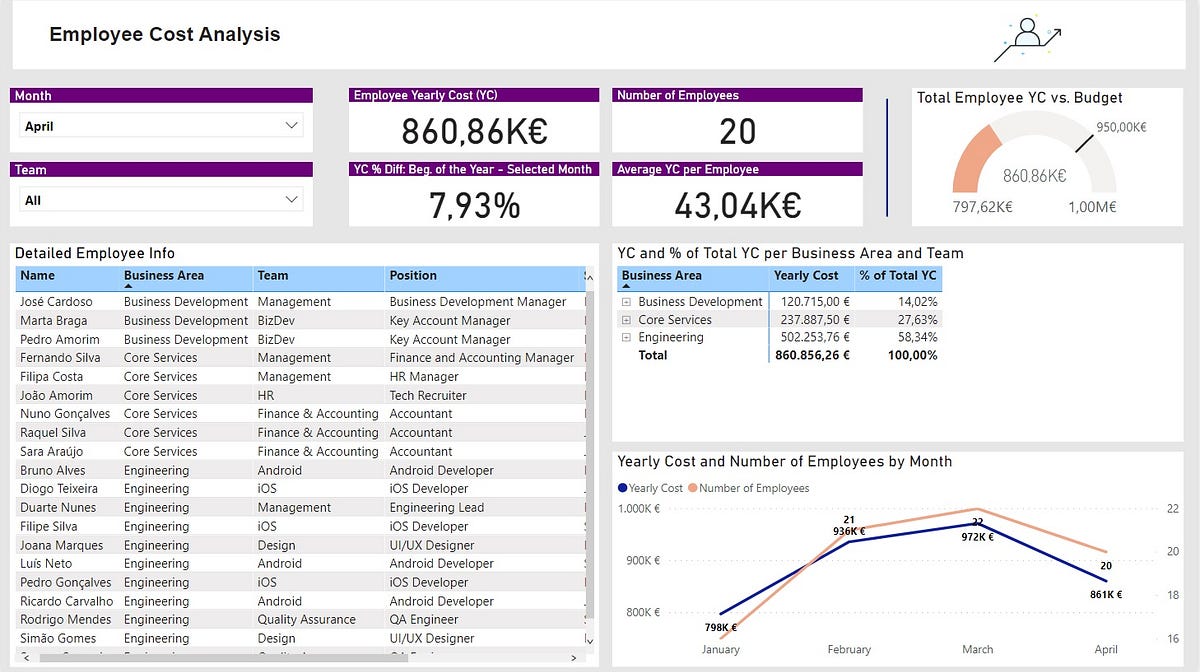Click the dropdown chevron on the Month slicer
Image resolution: width=1200 pixels, height=672 pixels.
(x=292, y=125)
